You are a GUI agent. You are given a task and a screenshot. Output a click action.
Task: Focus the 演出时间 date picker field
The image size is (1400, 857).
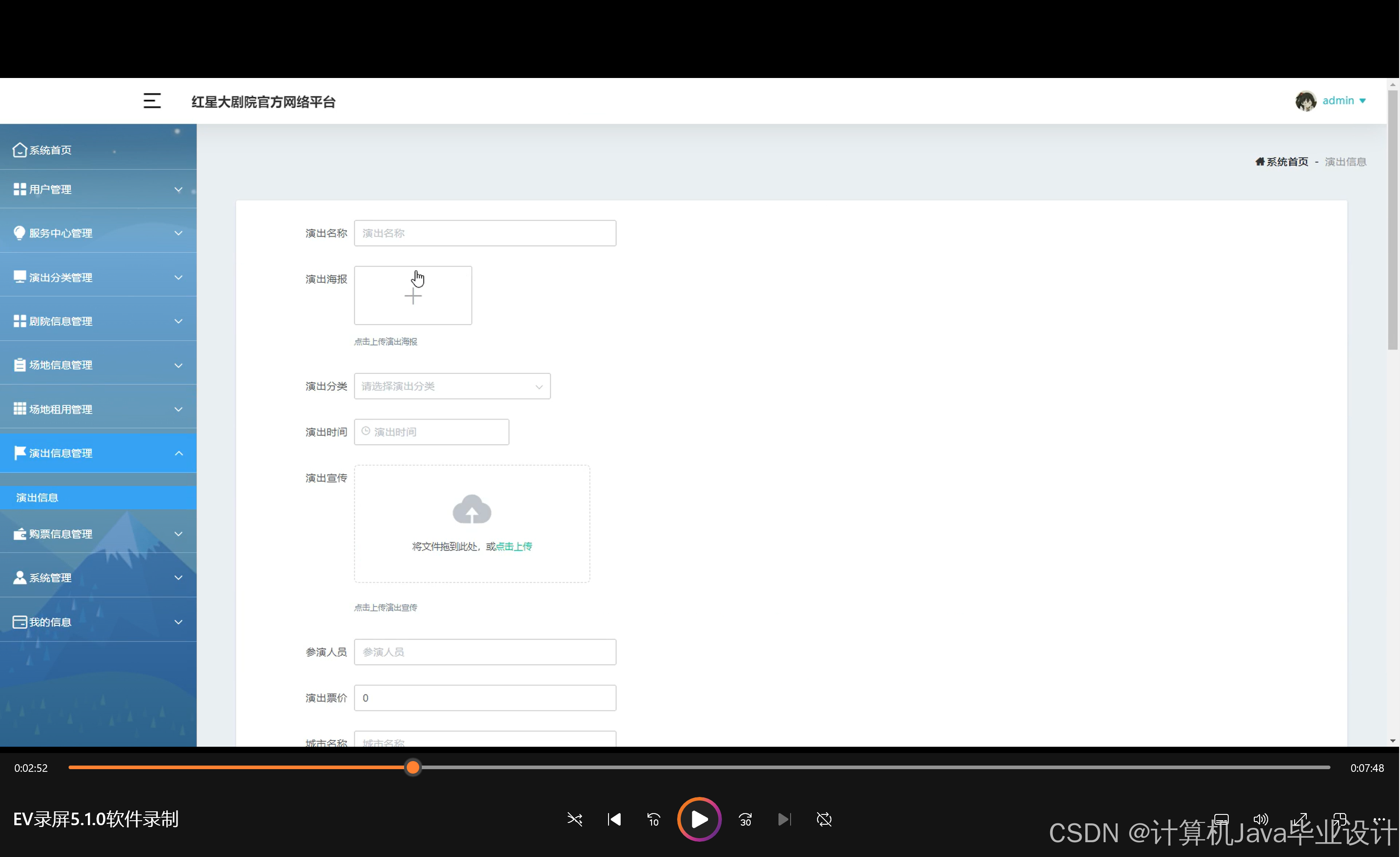click(431, 432)
